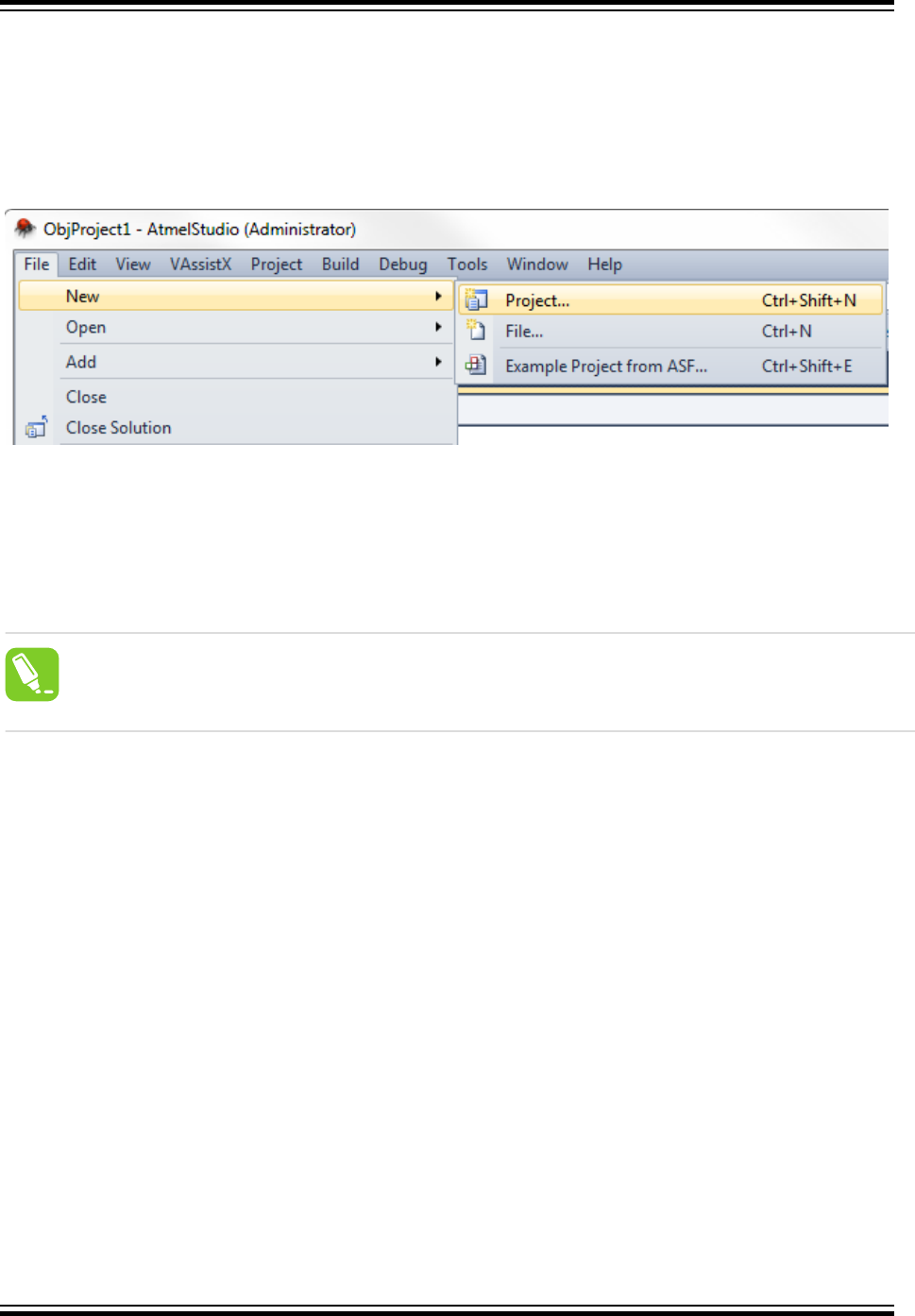
Task: Click the Atmel Studio ladybug title icon
Action: pyautogui.click(x=25, y=229)
